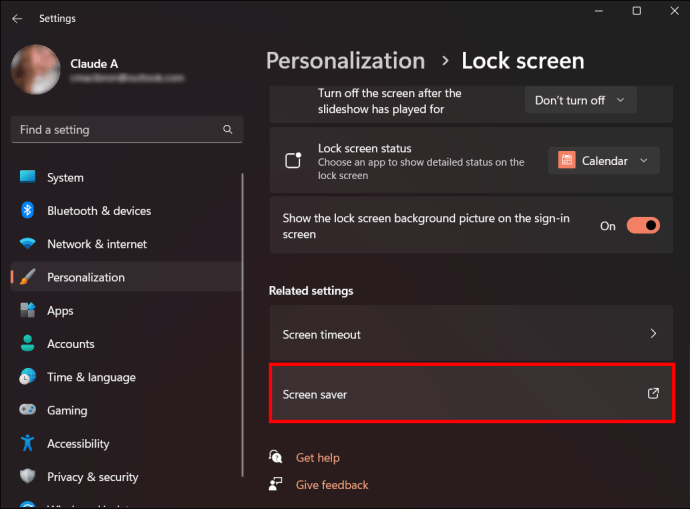Viewport: 690px width, 509px height.
Task: Open the Give feedback link
Action: [332, 485]
